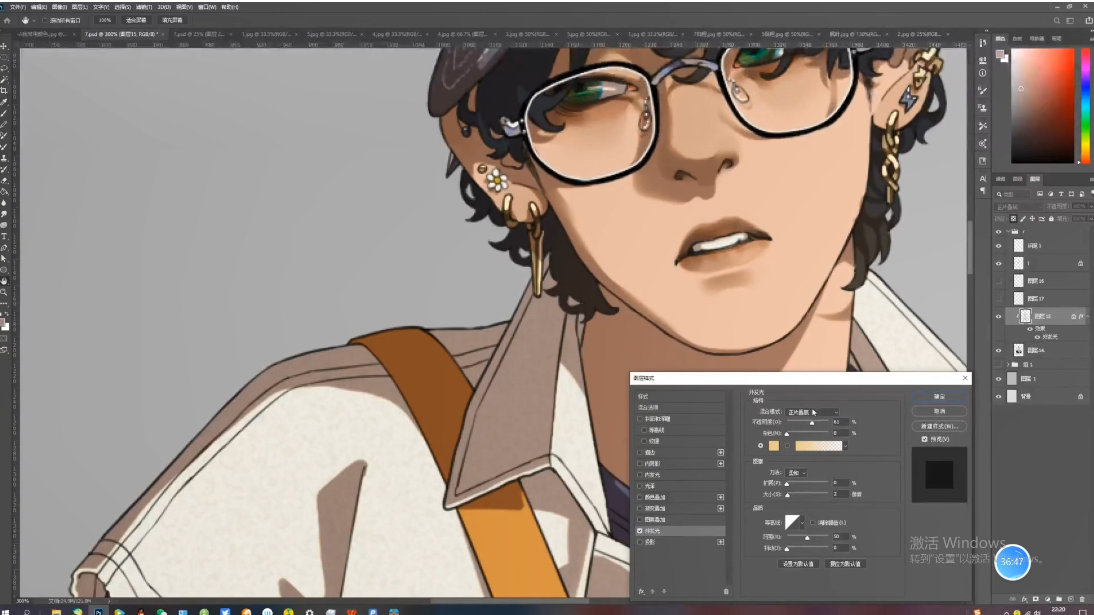Viewport: 1094px width, 615px height.
Task: Open the 方法 technique dropdown
Action: (796, 473)
